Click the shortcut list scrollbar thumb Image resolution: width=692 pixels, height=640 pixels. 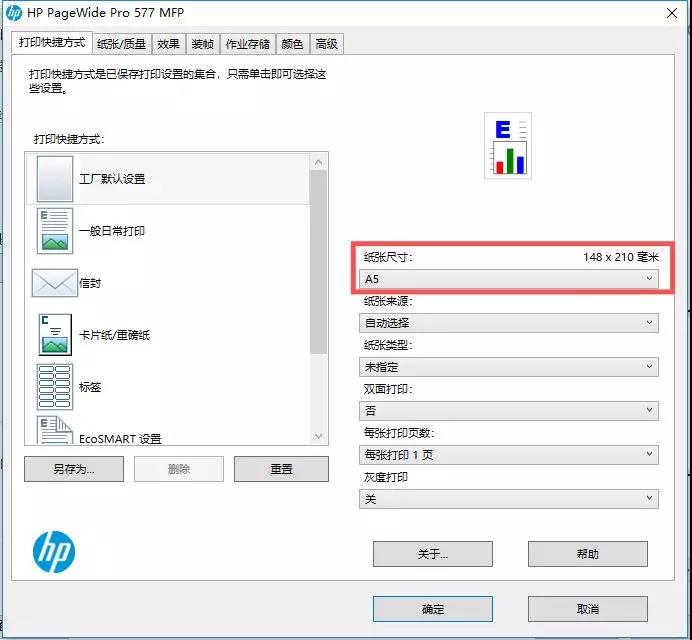[319, 262]
